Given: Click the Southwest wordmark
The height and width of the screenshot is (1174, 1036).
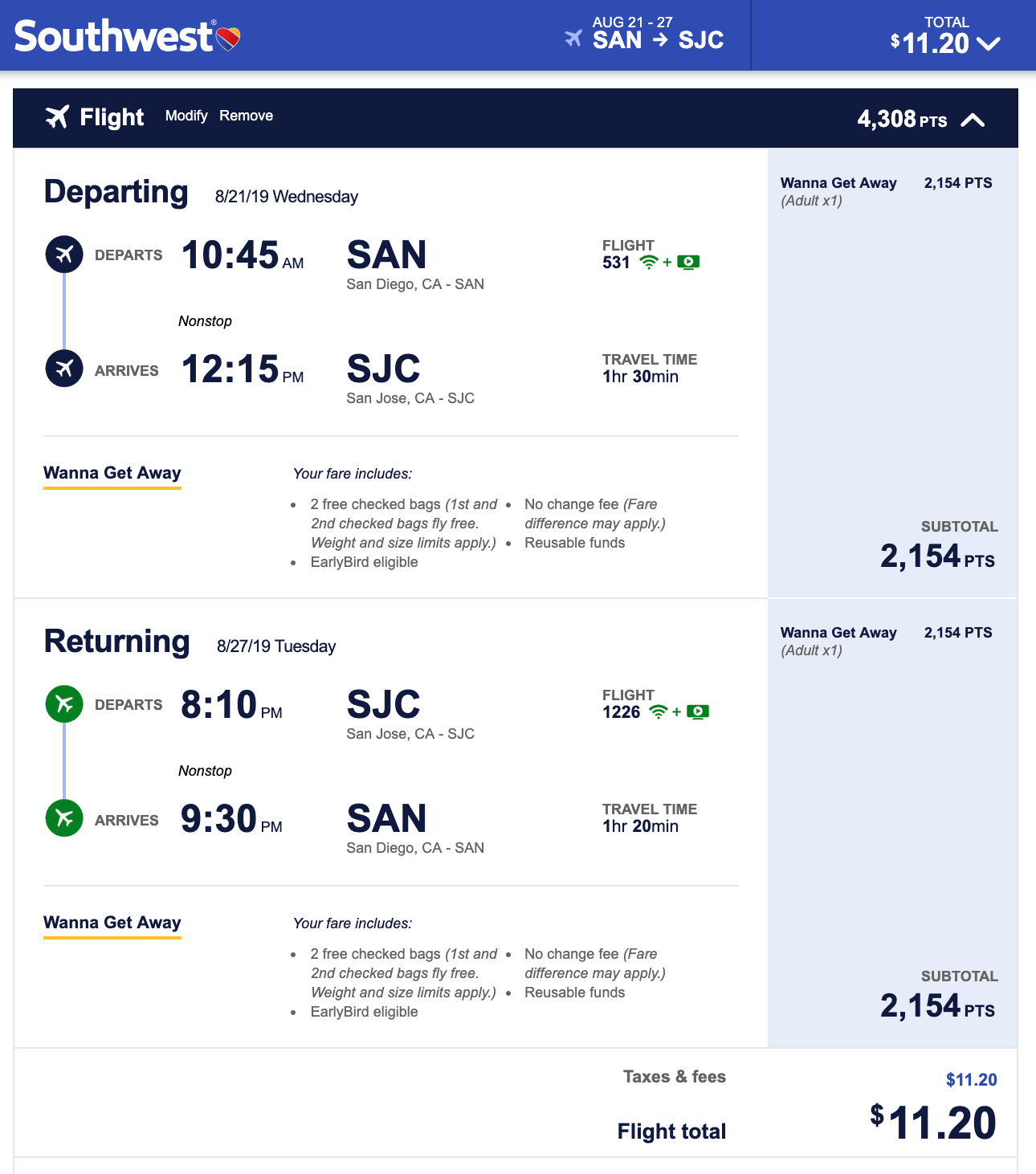Looking at the screenshot, I should point(113,37).
